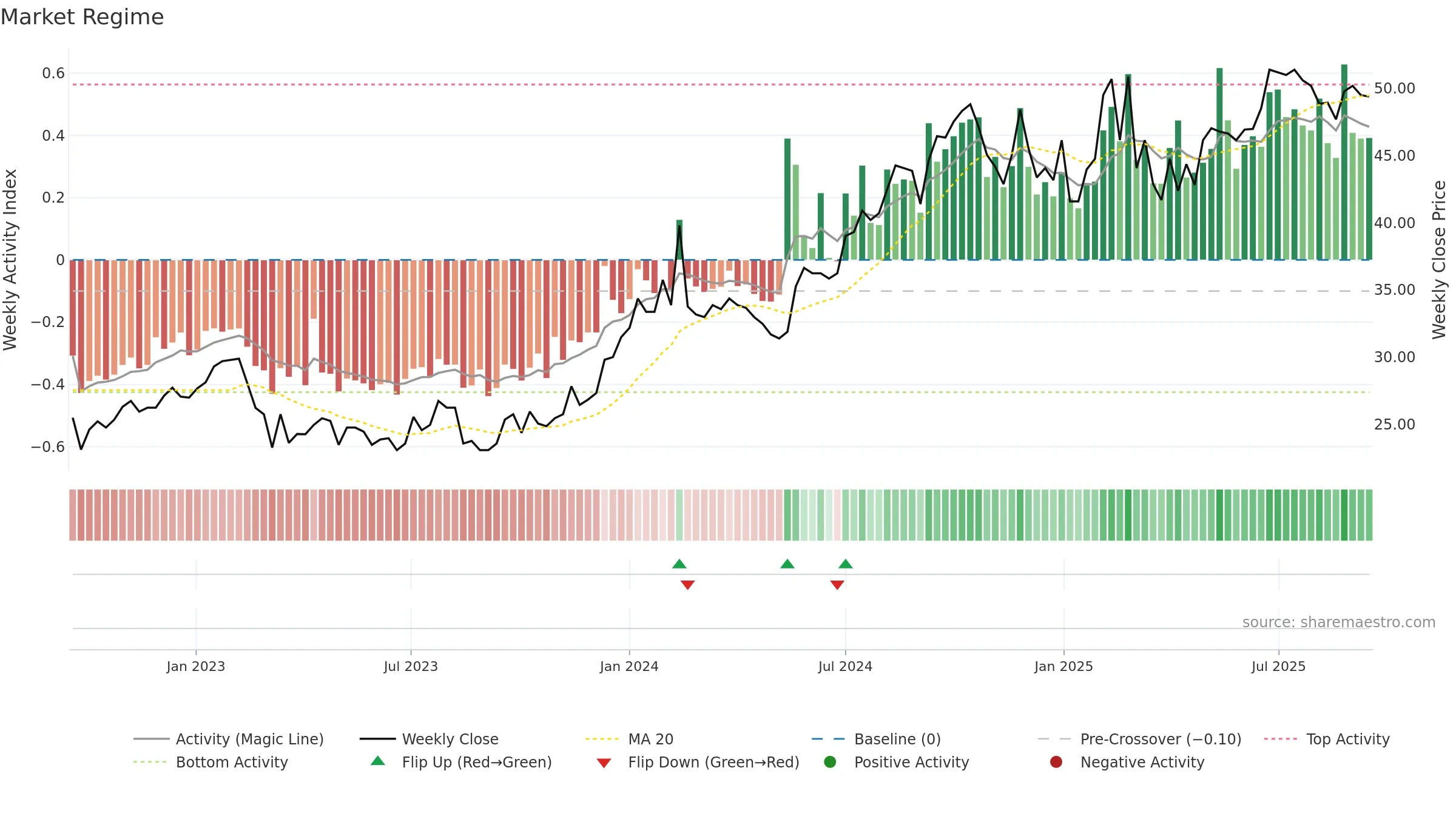Click the Weekly Close Price axis title
Image resolution: width=1456 pixels, height=819 pixels.
[1439, 260]
